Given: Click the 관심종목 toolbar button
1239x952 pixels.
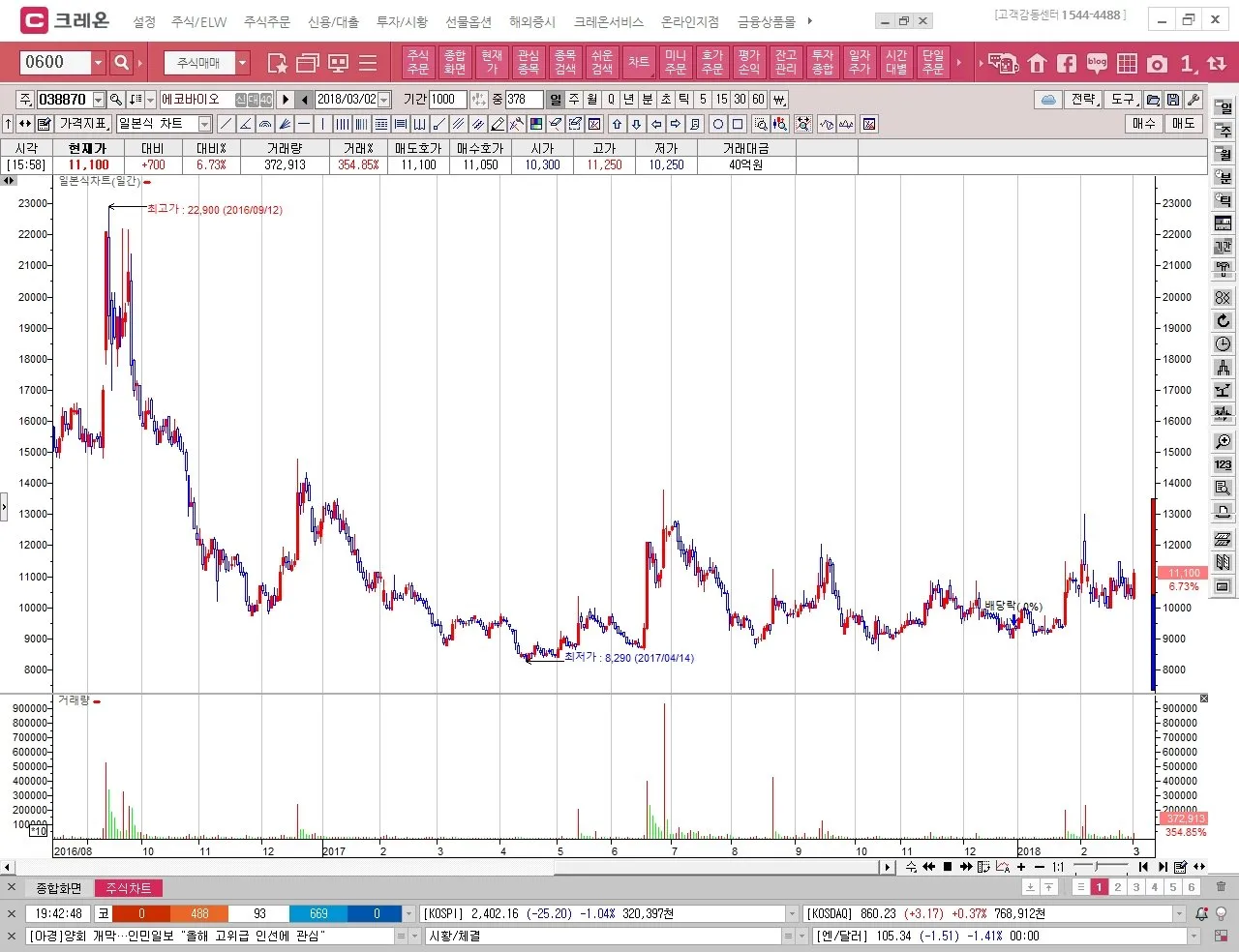Looking at the screenshot, I should [x=529, y=63].
